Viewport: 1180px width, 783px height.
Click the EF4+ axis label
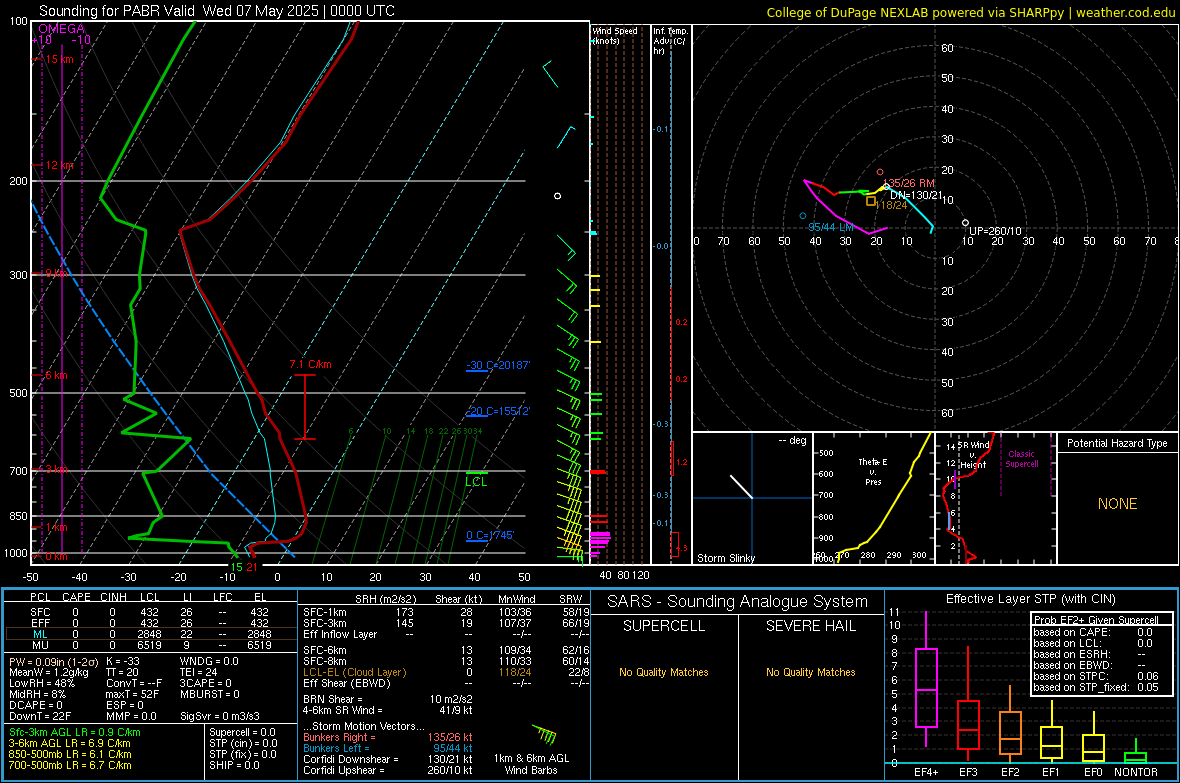point(926,772)
